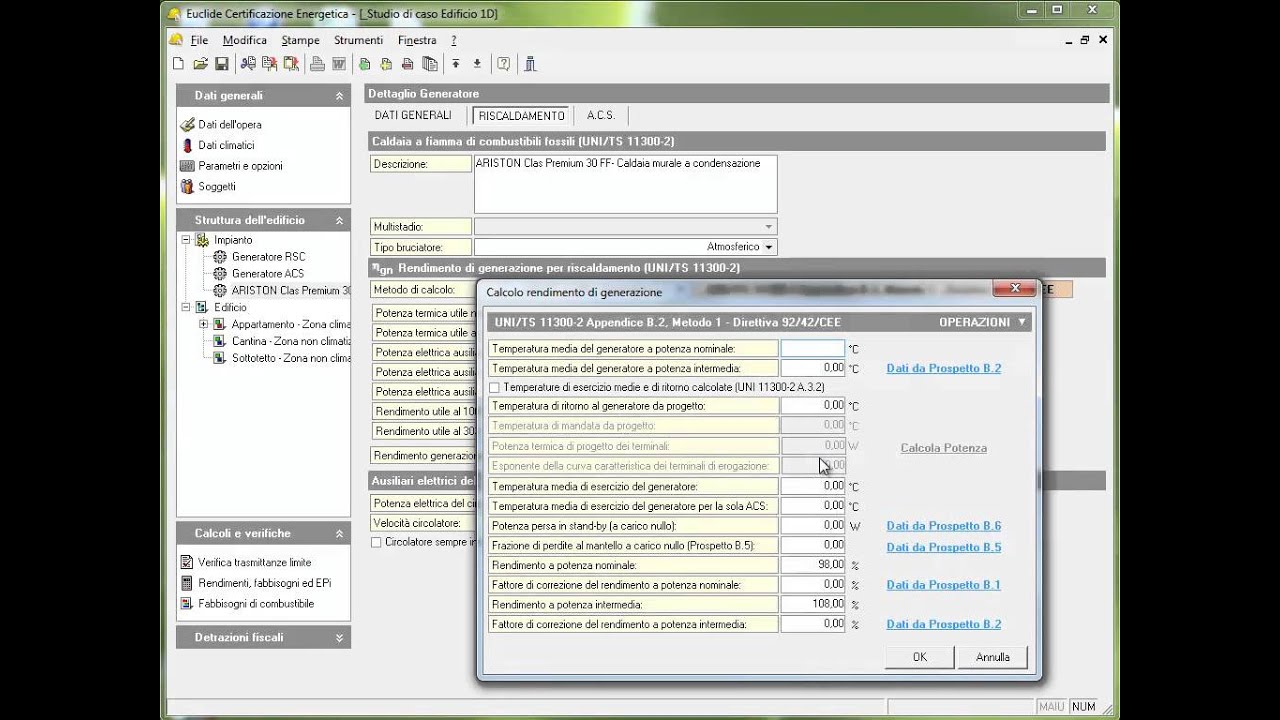The image size is (1280, 720).
Task: Open Dati da Prospetto B.2 link beside Temperatura media
Action: [943, 368]
